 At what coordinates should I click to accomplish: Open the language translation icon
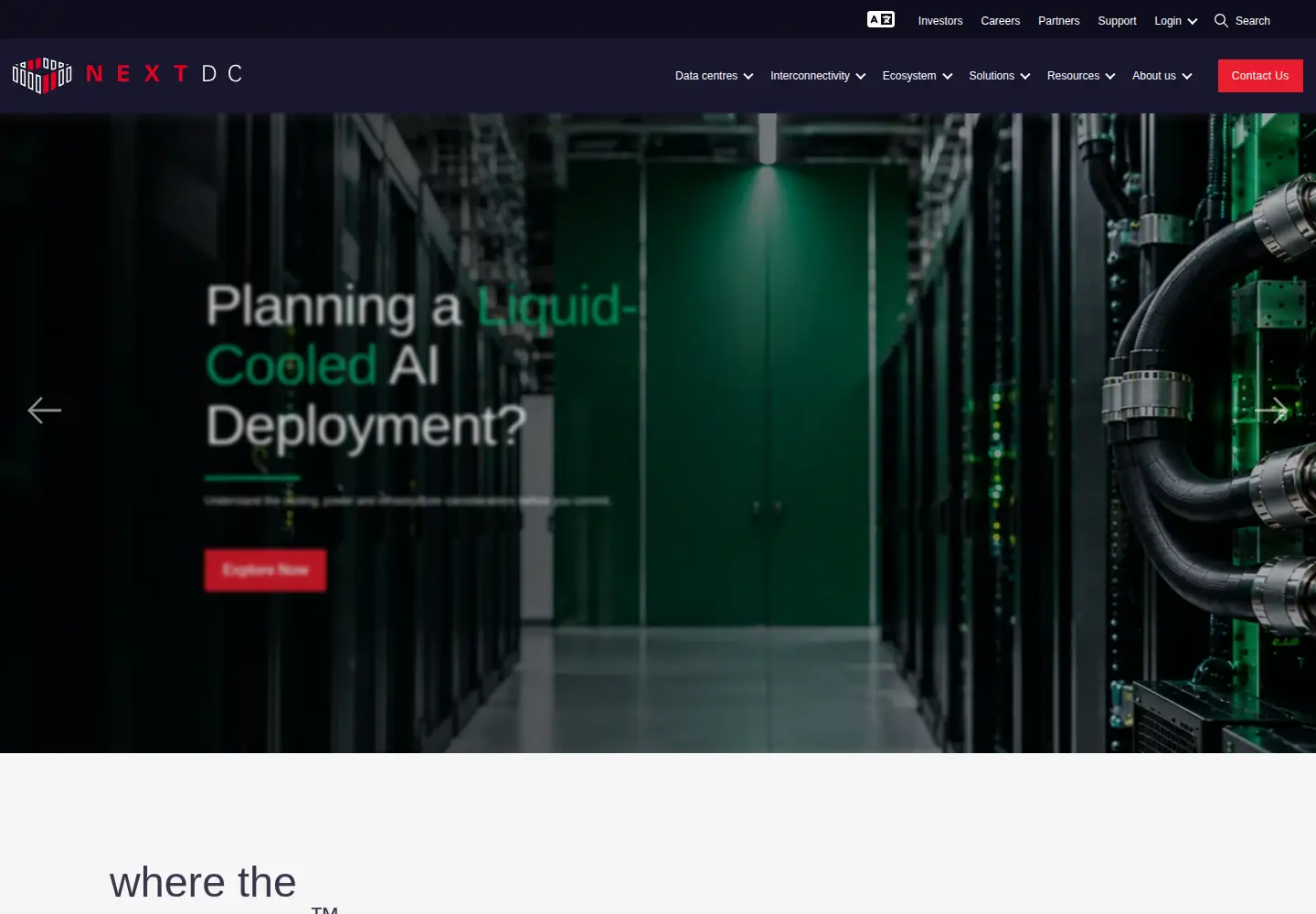pyautogui.click(x=881, y=19)
